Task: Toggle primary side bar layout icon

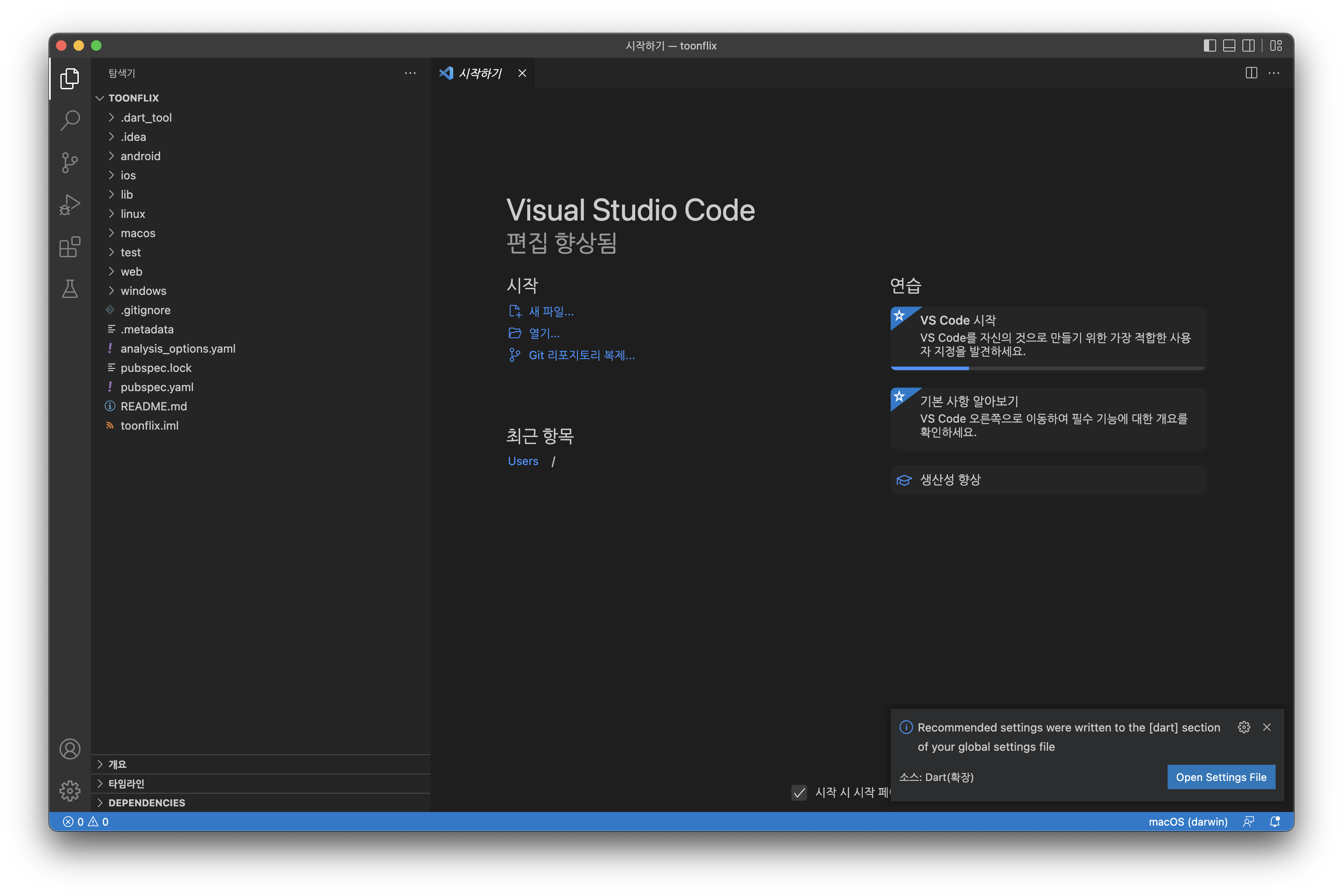Action: tap(1209, 45)
